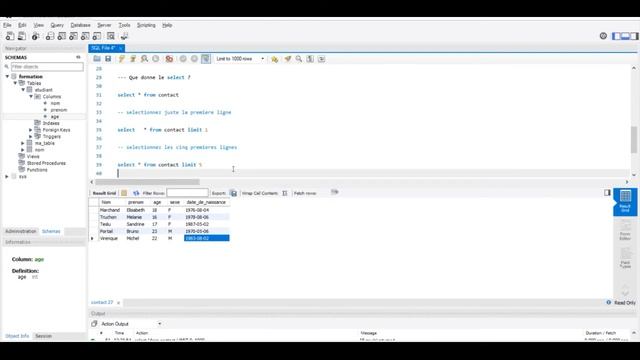Sort by date_de_naissance column header

(x=206, y=202)
